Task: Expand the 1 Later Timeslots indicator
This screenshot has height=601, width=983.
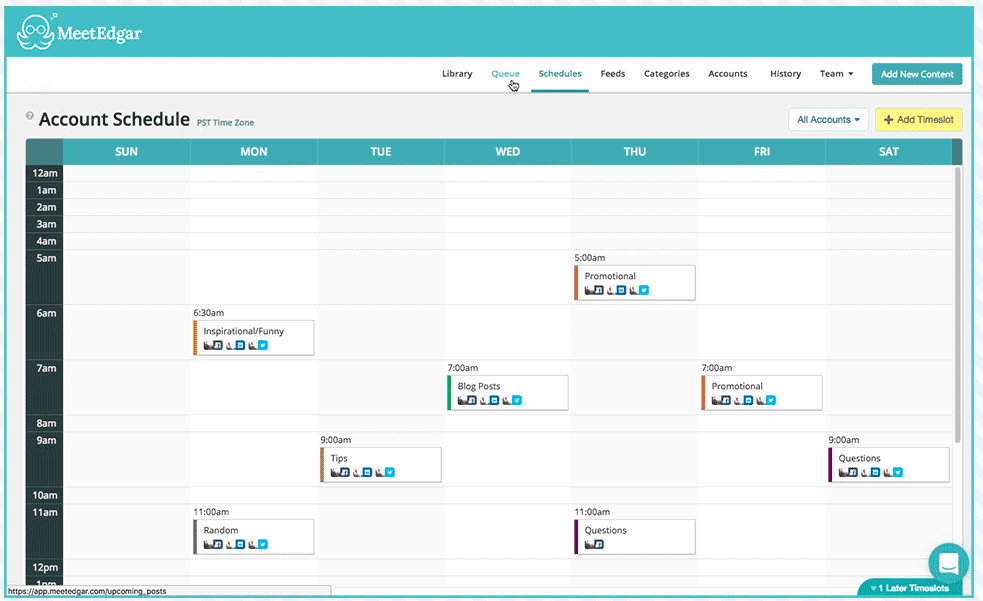Action: 910,588
